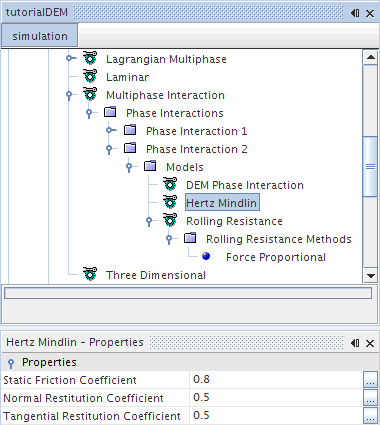Click the Multiphase Interaction model icon
The image size is (380, 425).
click(x=90, y=94)
